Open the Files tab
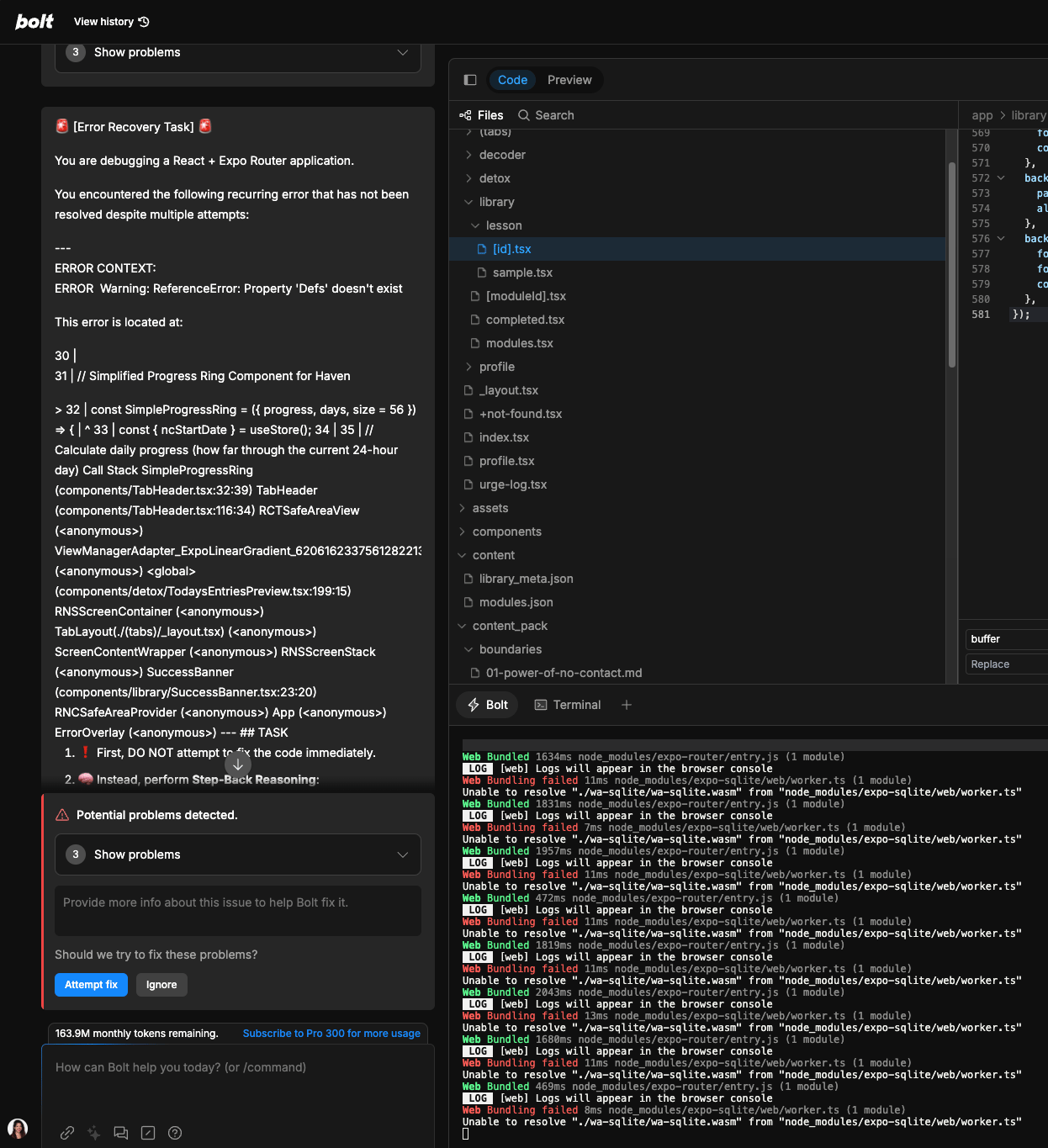1048x1148 pixels. point(481,115)
